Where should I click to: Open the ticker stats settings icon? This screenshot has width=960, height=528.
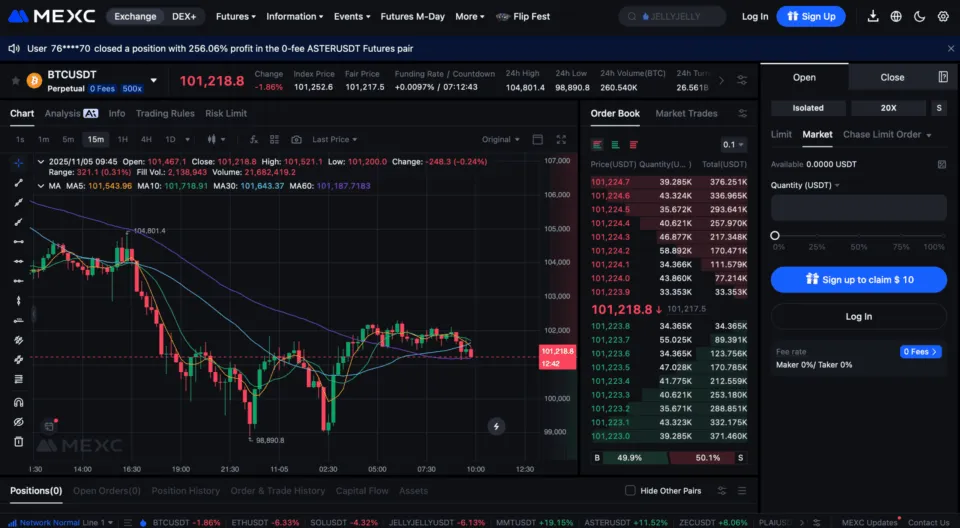coord(742,80)
